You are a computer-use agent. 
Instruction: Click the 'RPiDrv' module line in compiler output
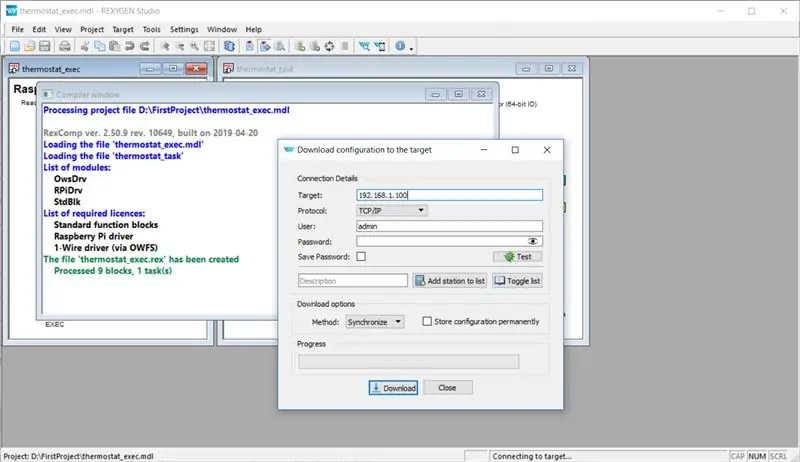coord(68,190)
